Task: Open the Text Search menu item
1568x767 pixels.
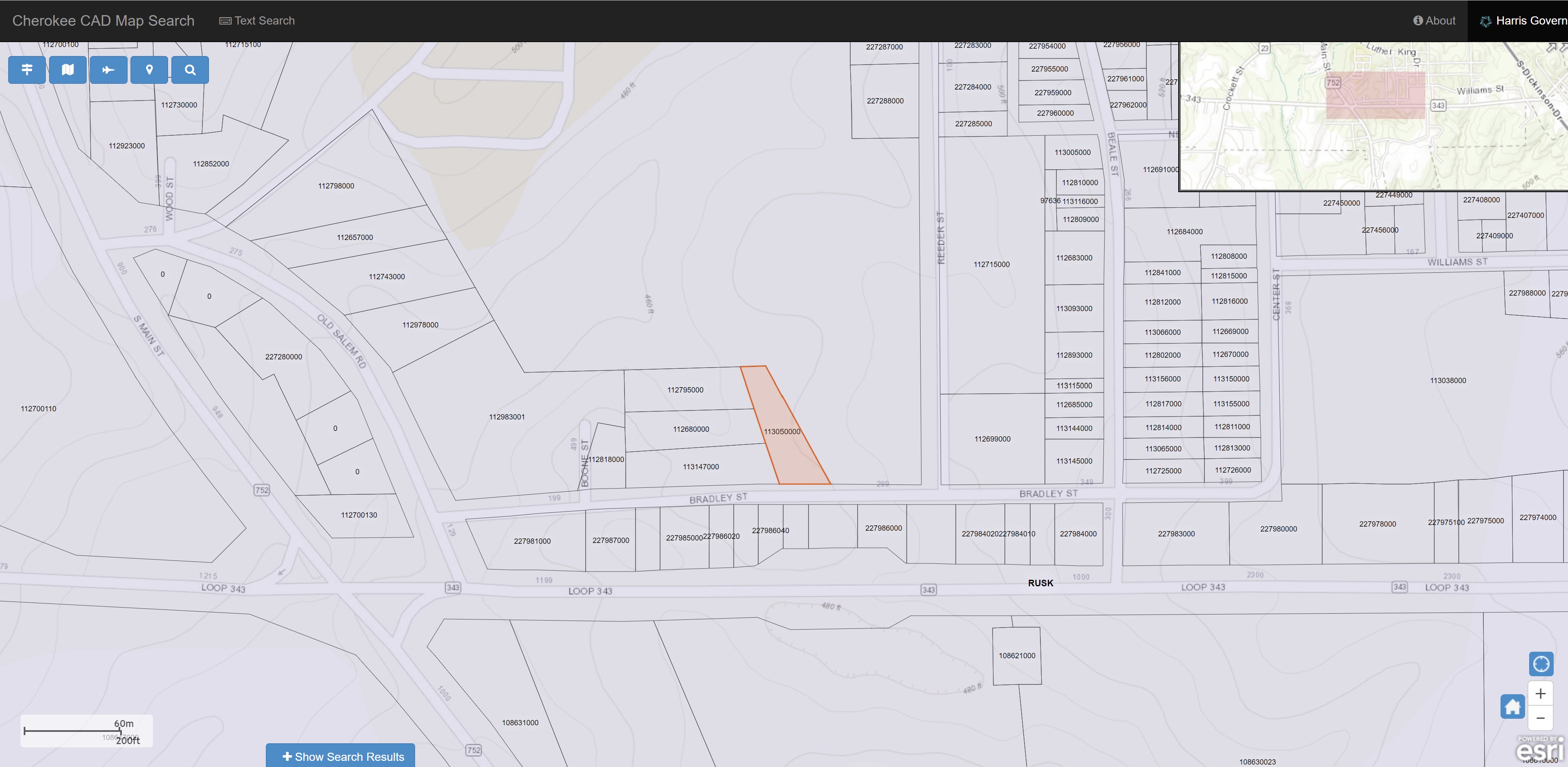Action: (x=257, y=21)
